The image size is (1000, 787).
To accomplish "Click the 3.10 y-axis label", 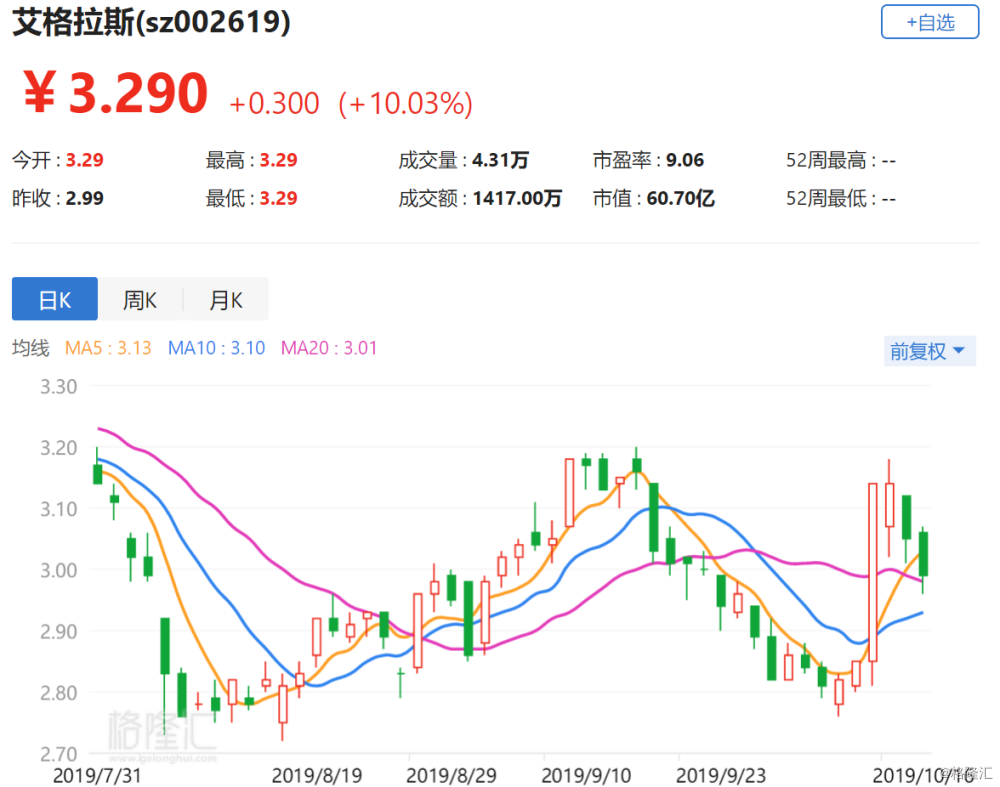I will pyautogui.click(x=59, y=509).
